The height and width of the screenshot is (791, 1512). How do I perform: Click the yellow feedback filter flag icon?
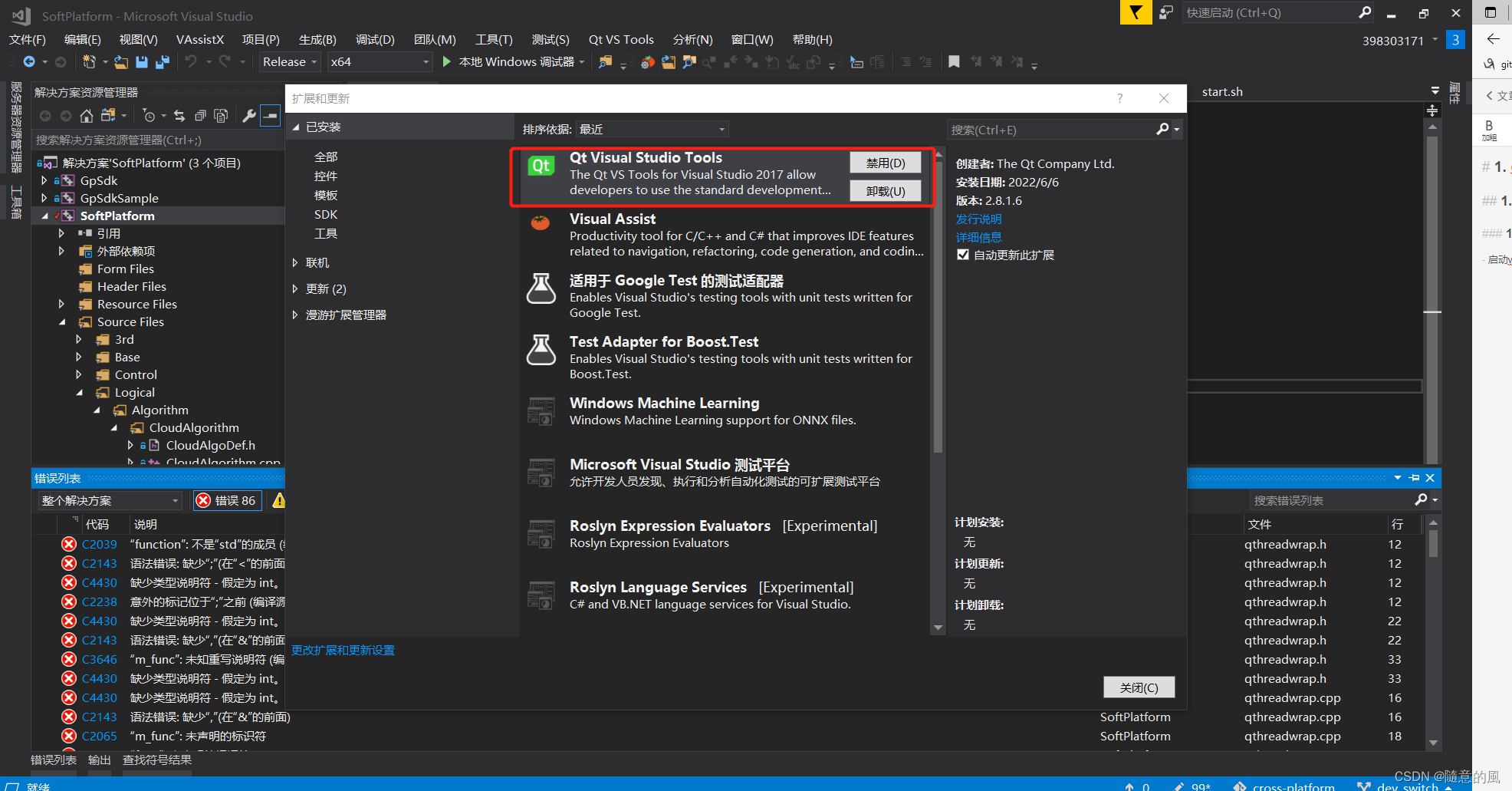tap(1136, 12)
